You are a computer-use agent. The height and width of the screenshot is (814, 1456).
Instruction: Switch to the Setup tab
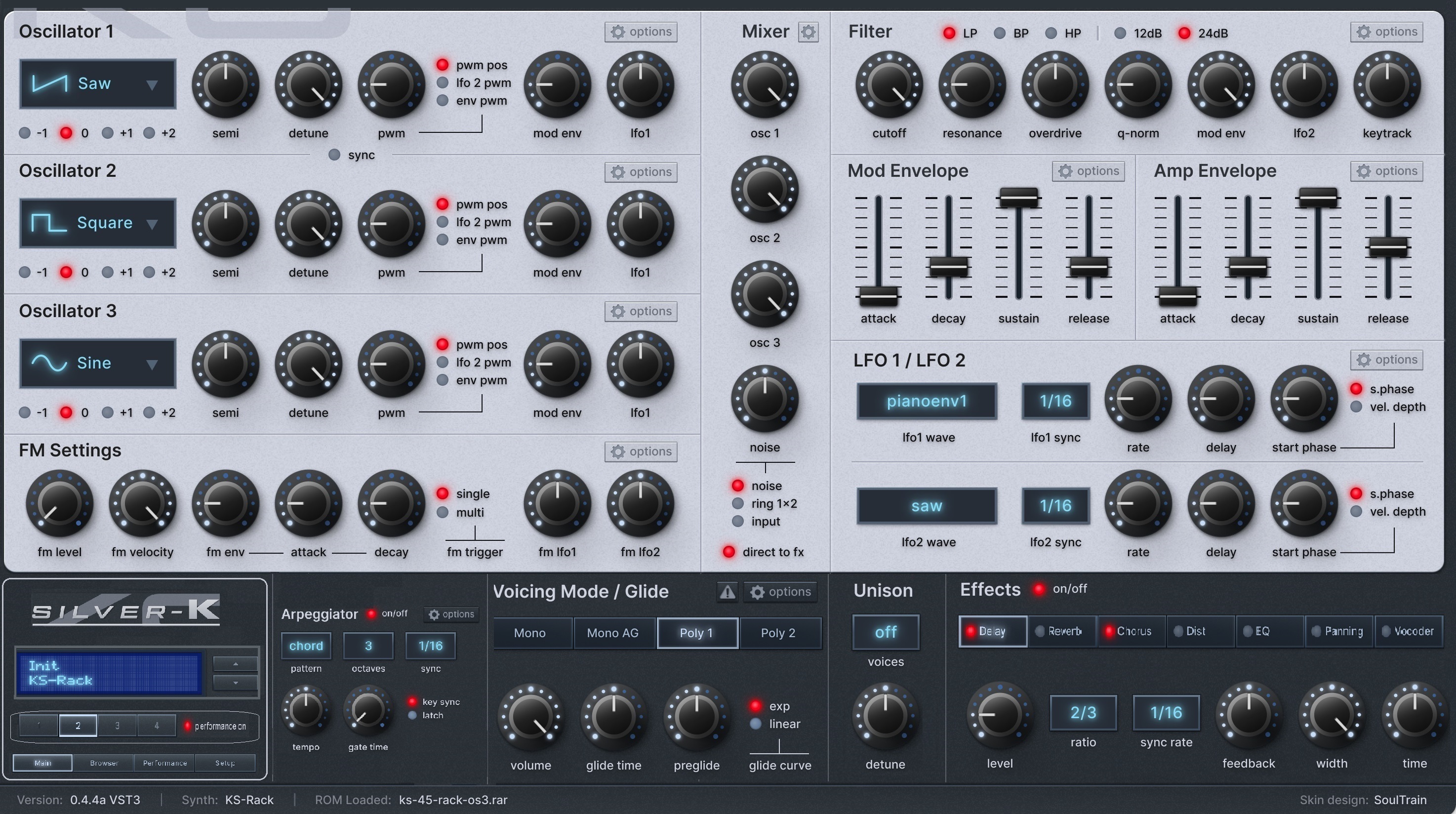pos(225,763)
